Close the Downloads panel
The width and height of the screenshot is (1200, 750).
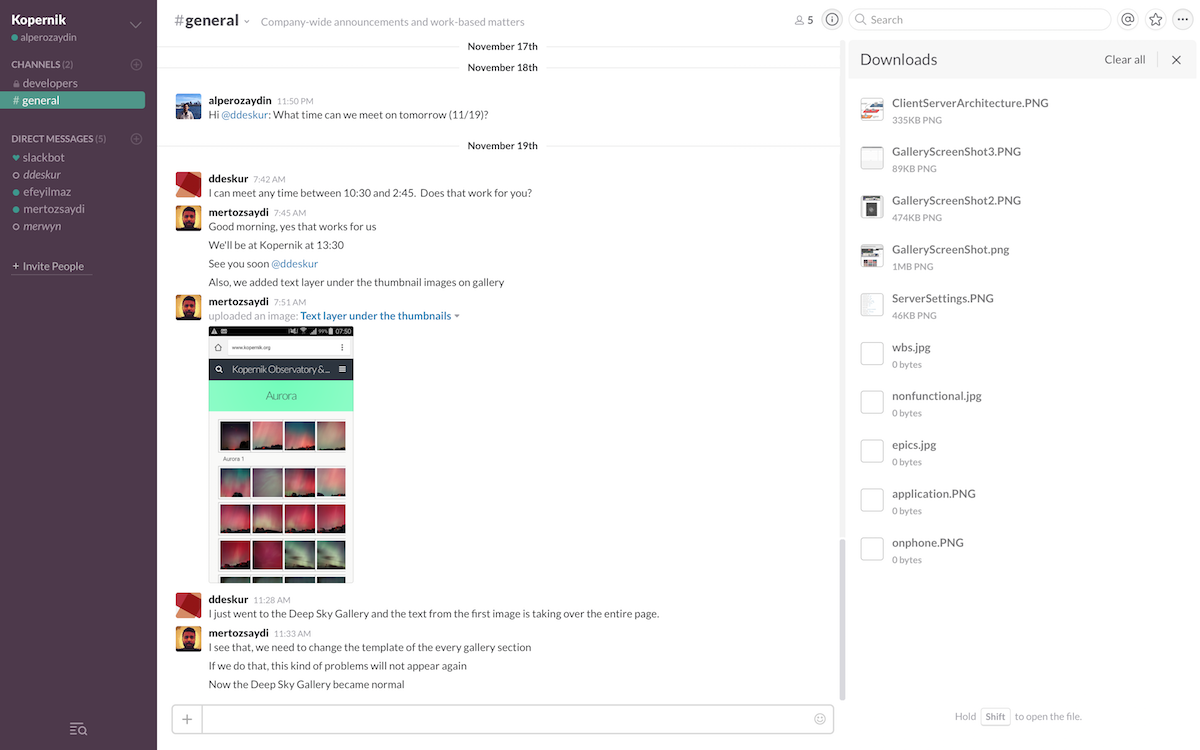pyautogui.click(x=1176, y=60)
